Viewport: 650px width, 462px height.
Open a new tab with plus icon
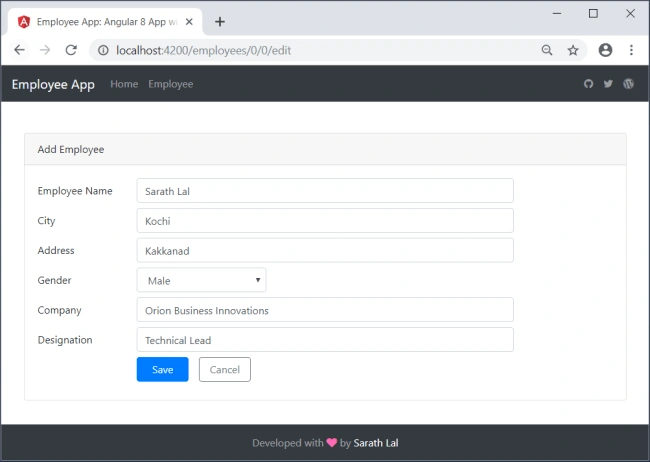click(220, 22)
